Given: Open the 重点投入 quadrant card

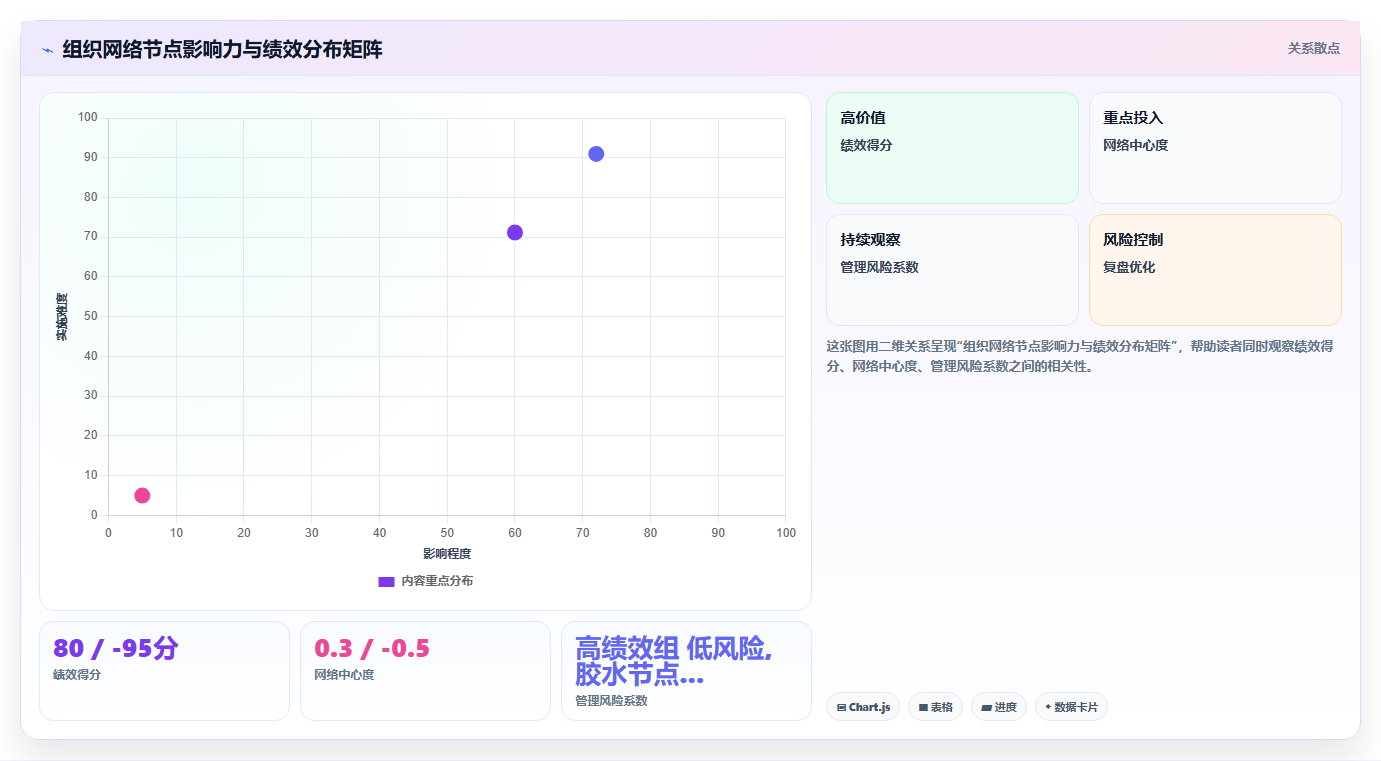Looking at the screenshot, I should (1215, 148).
